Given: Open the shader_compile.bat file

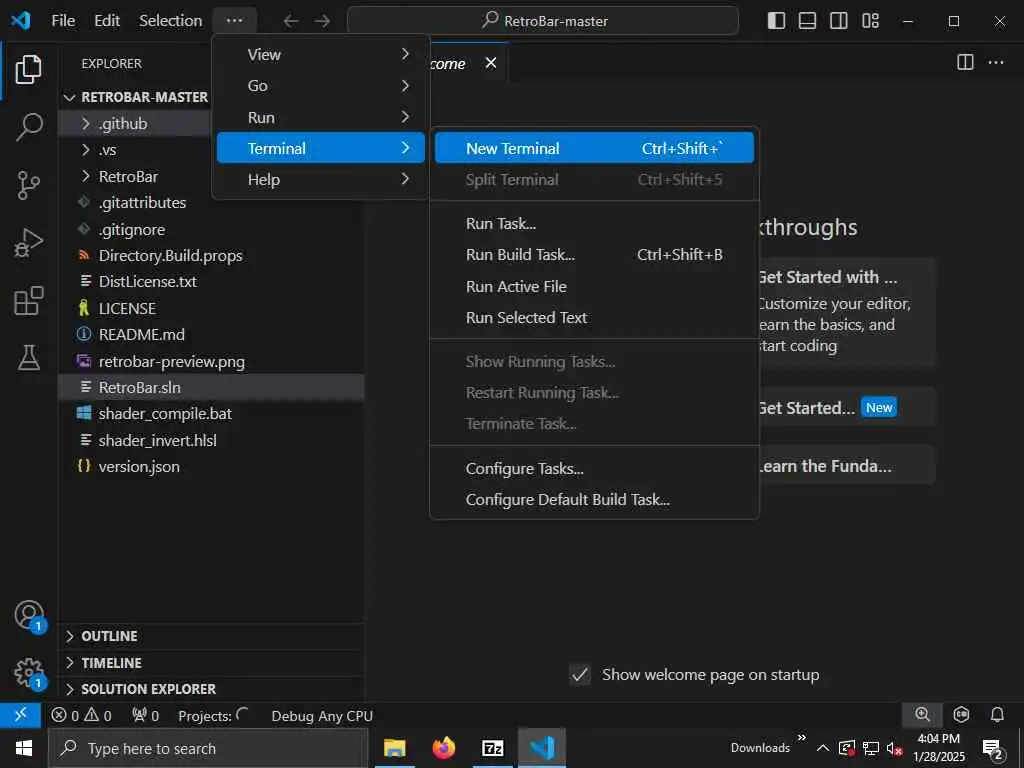Looking at the screenshot, I should coord(165,413).
